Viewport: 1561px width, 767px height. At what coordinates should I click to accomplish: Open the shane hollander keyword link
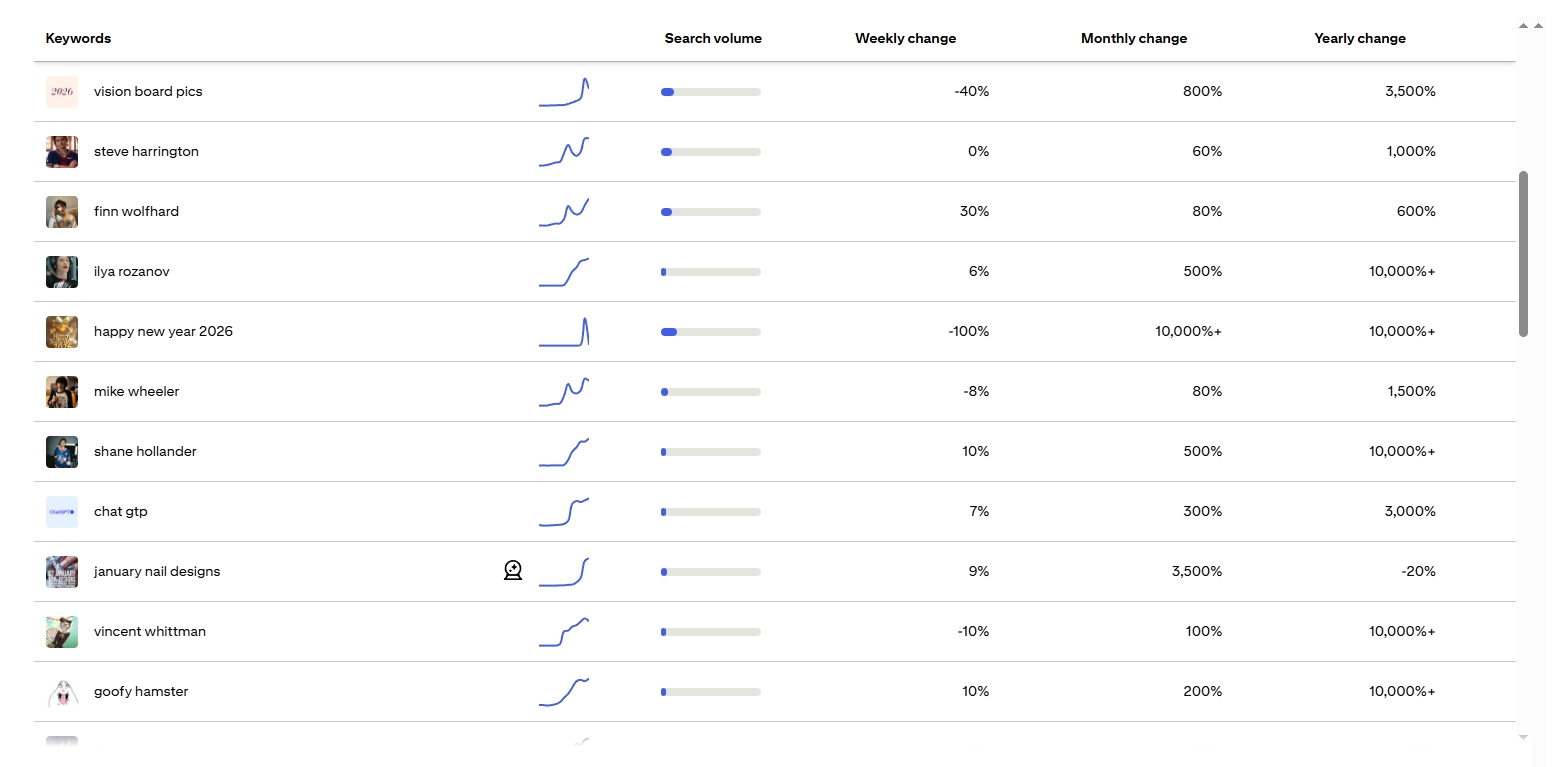145,452
